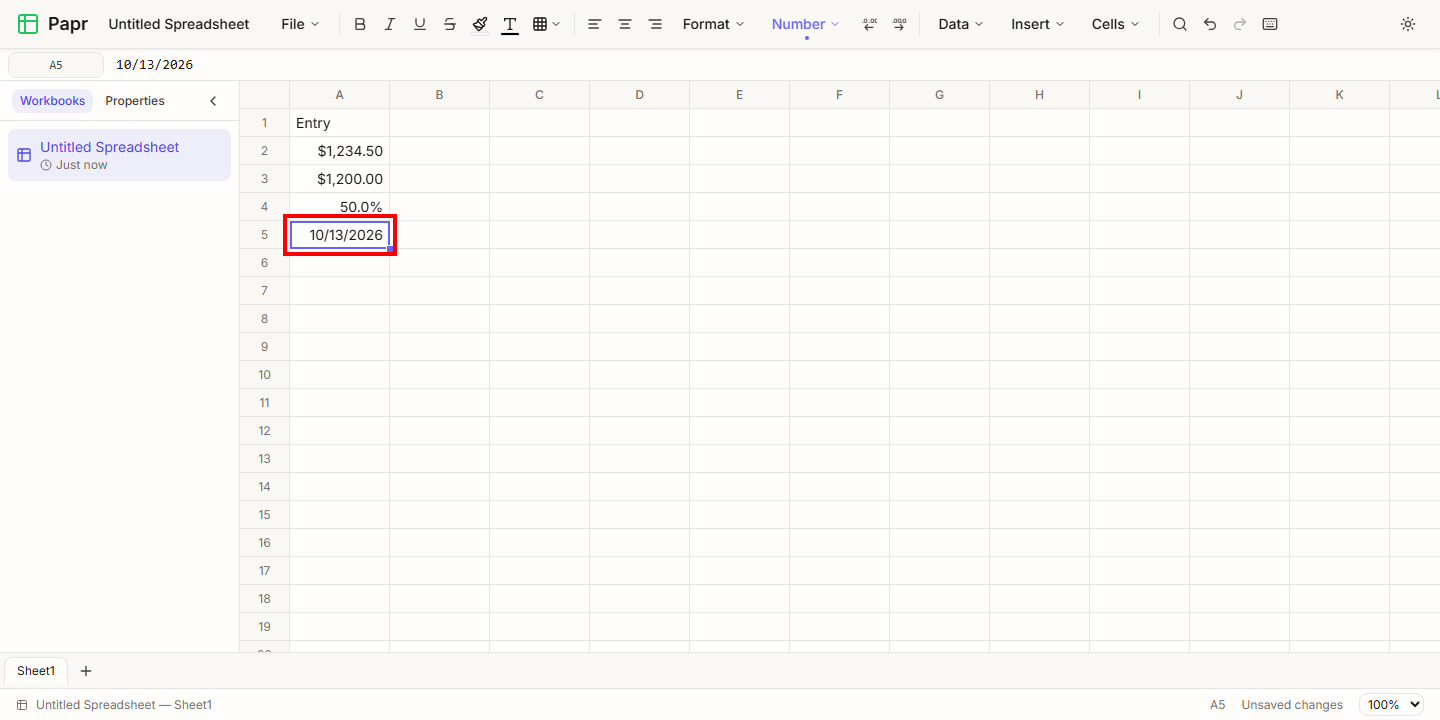Image resolution: width=1440 pixels, height=720 pixels.
Task: Open the Insert menu
Action: click(x=1038, y=24)
